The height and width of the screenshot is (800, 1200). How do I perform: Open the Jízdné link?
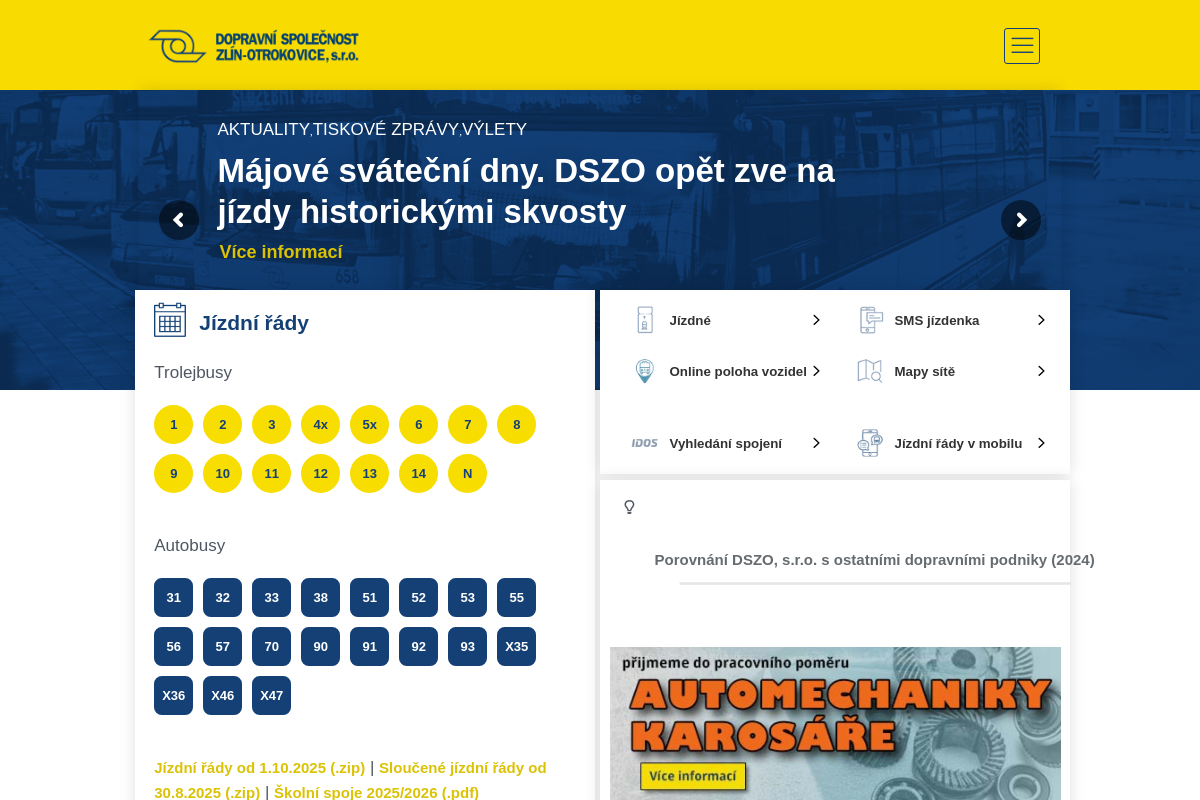pyautogui.click(x=690, y=321)
